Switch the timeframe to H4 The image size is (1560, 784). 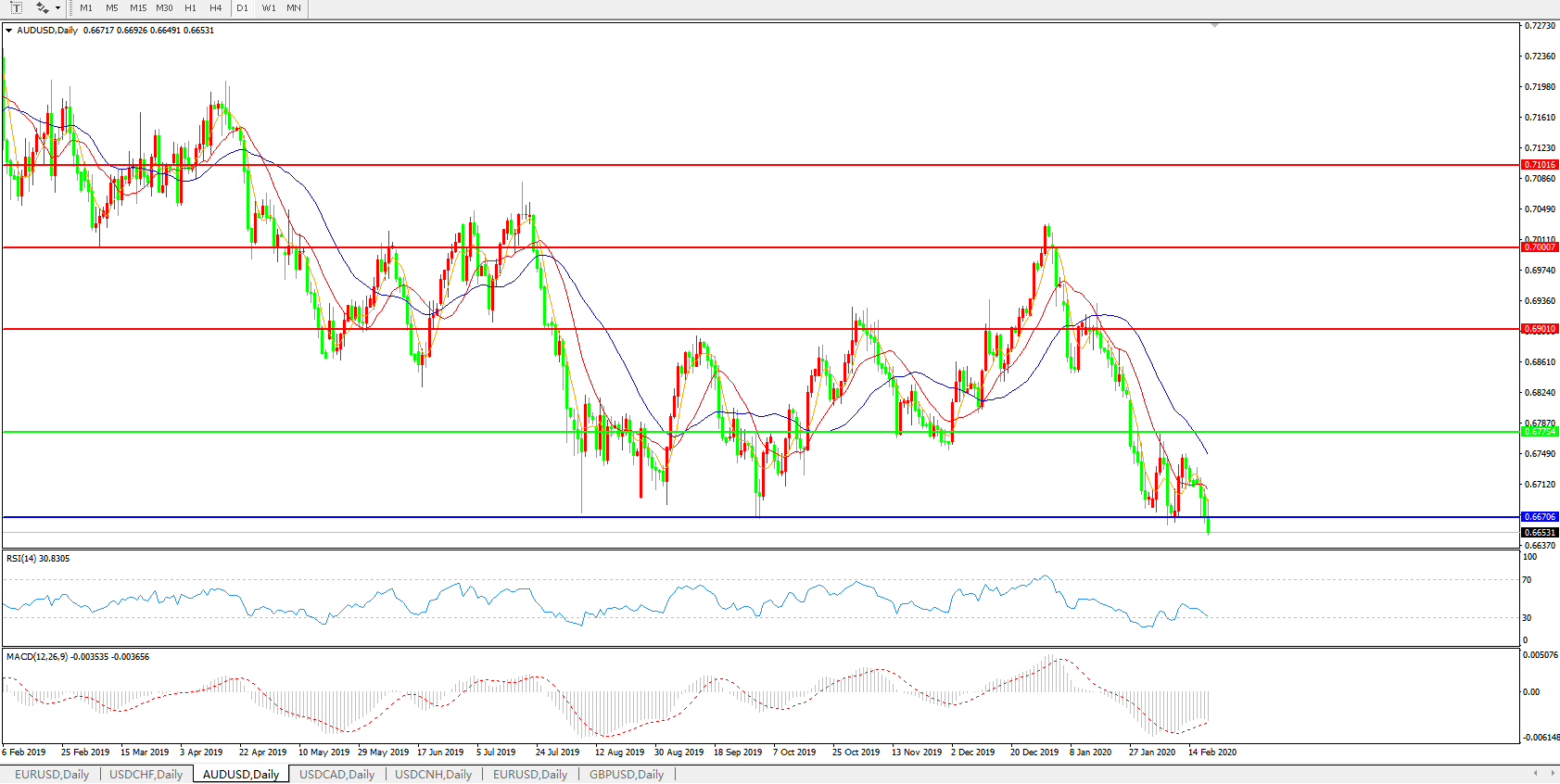[215, 8]
